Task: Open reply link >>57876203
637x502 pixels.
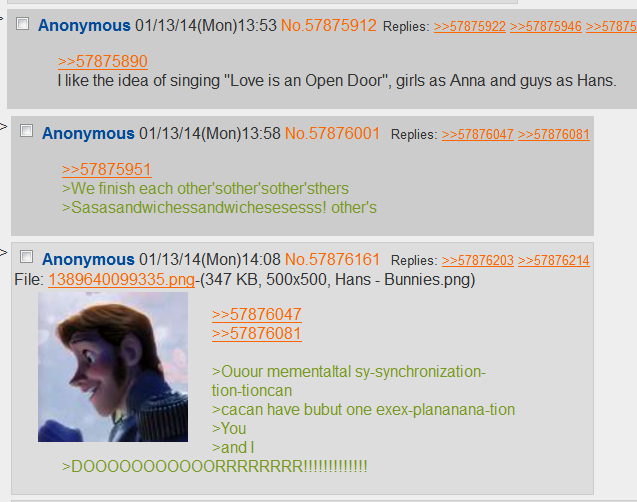Action: click(x=478, y=260)
